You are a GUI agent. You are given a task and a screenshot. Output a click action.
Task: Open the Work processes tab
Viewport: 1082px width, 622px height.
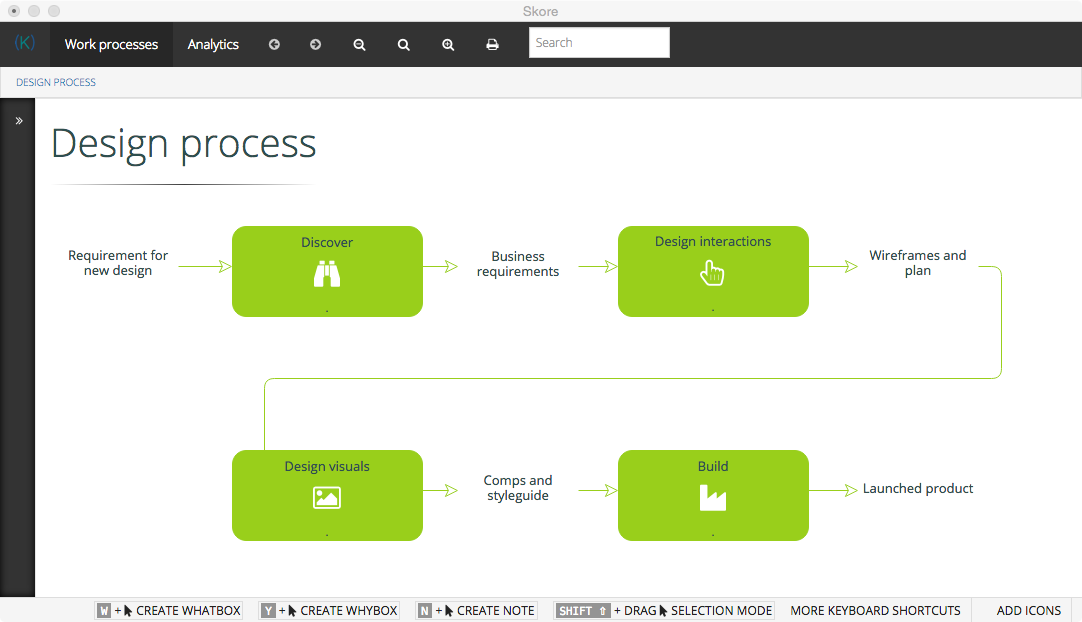click(x=111, y=44)
